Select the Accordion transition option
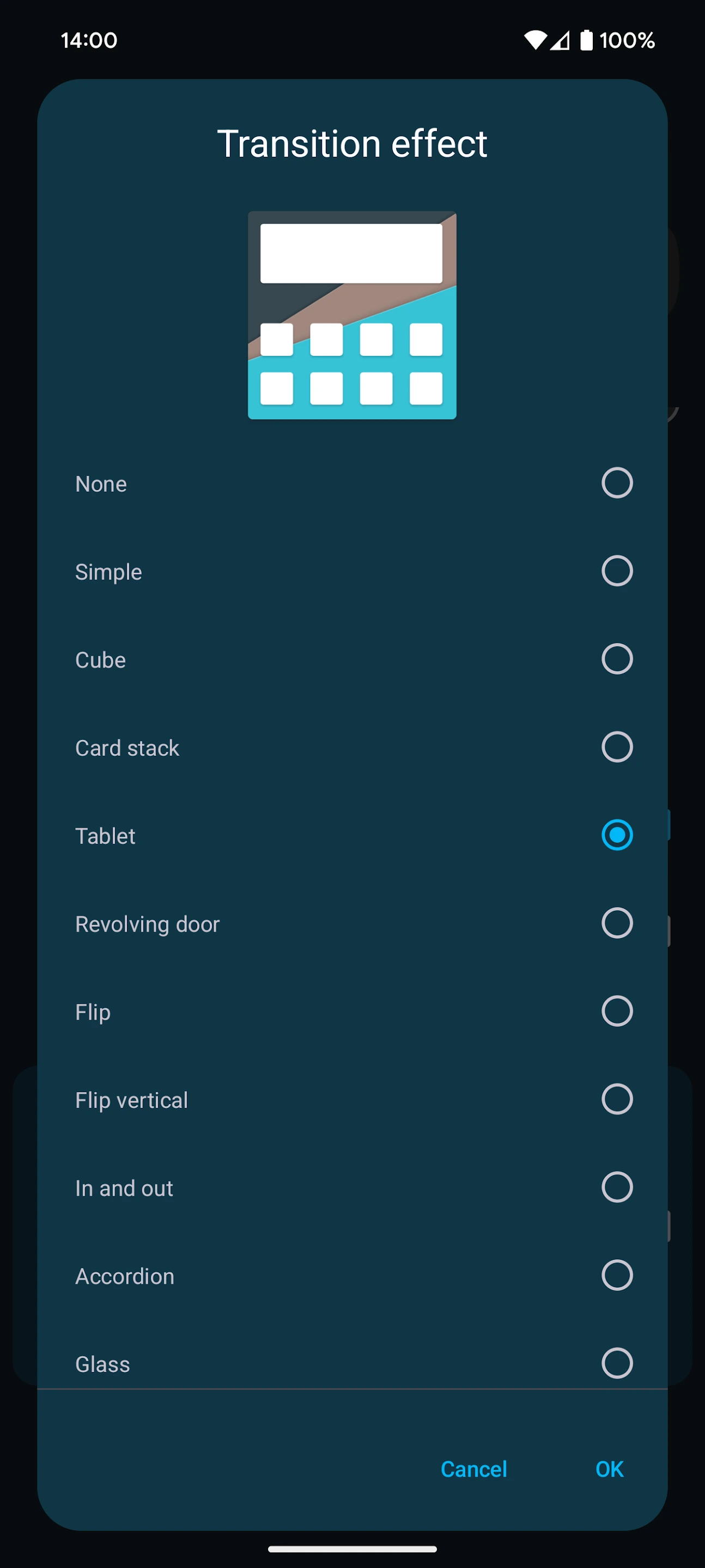Viewport: 705px width, 1568px height. click(x=617, y=1275)
